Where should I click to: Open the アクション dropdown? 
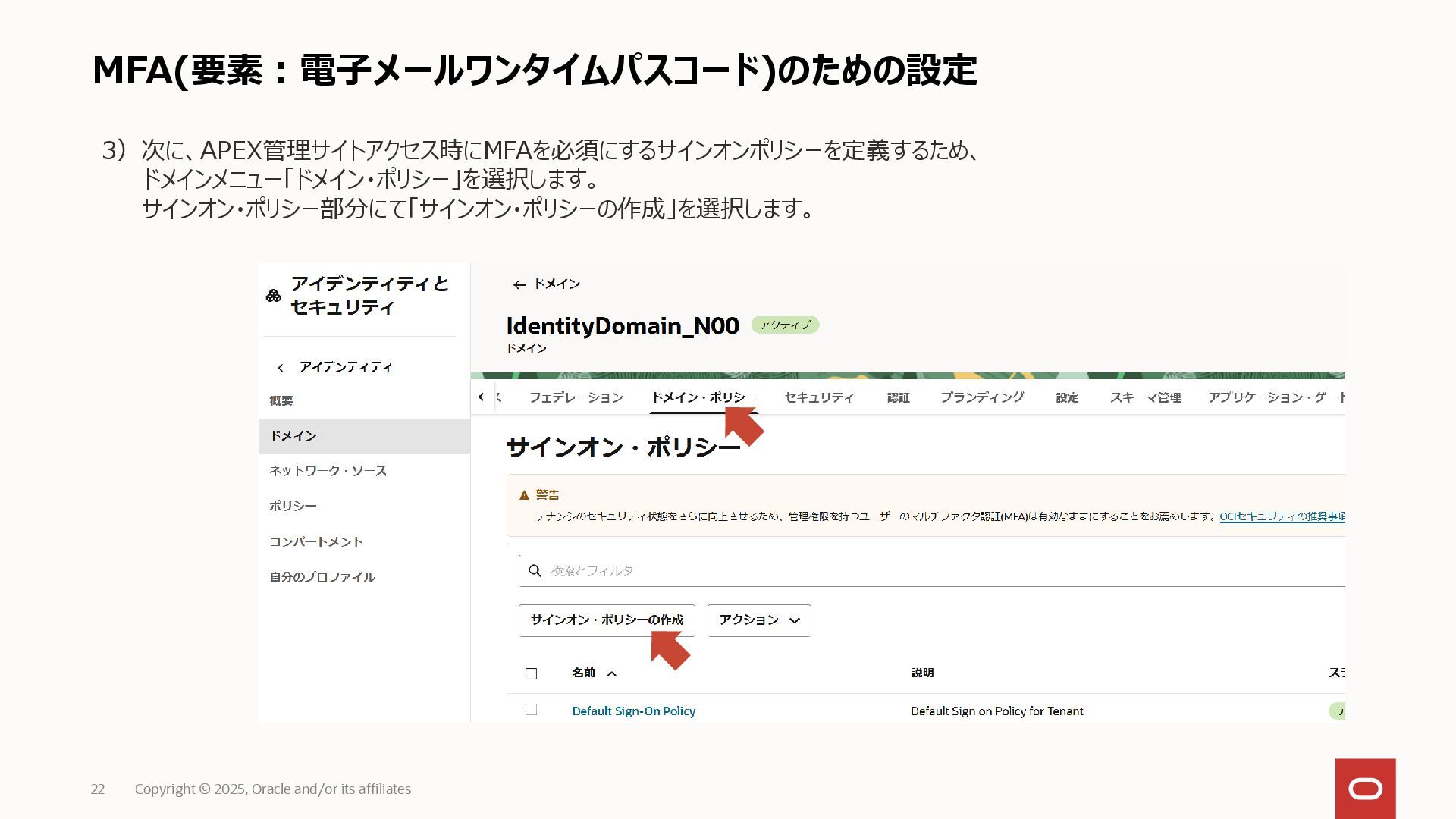click(x=759, y=620)
